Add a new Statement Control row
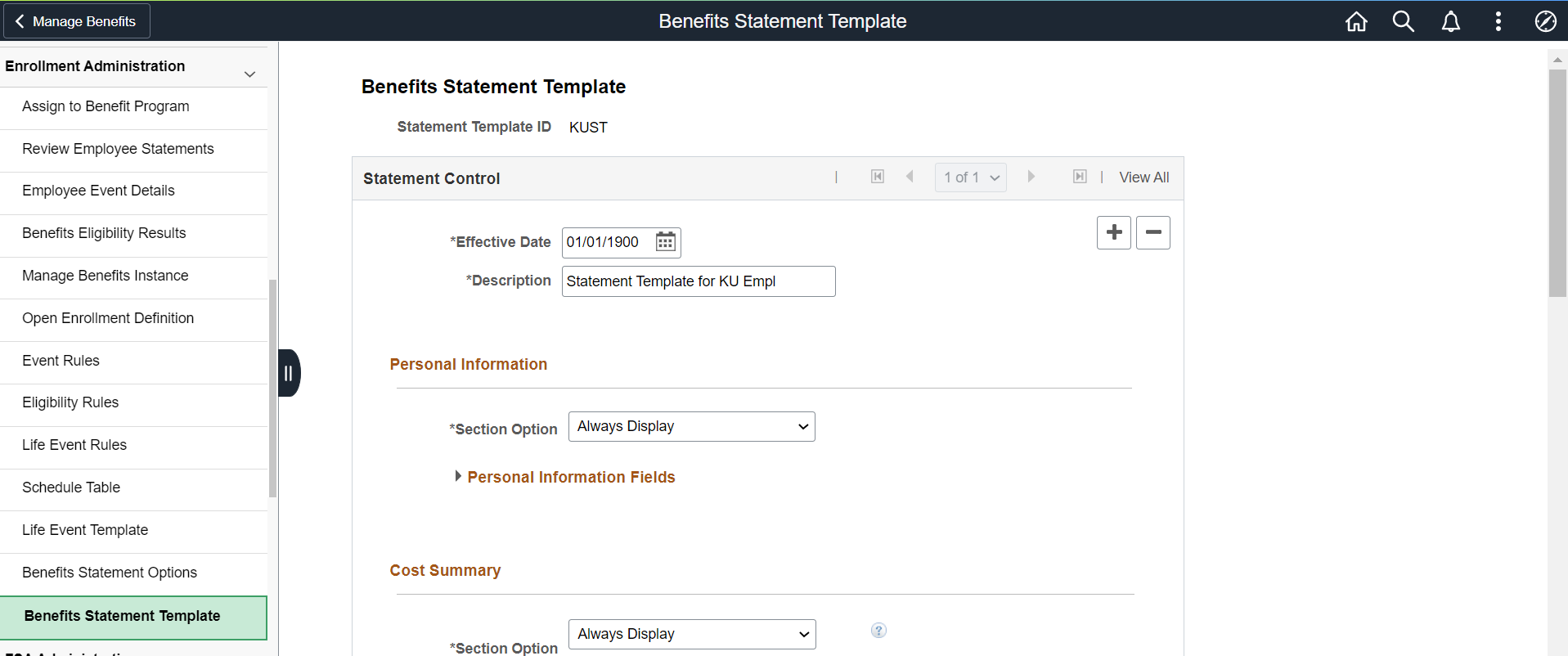1568x656 pixels. [1114, 233]
